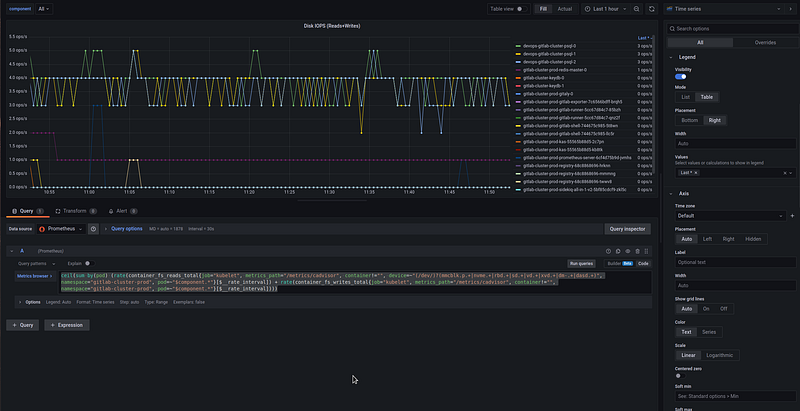The width and height of the screenshot is (800, 411).
Task: Add a new Expression
Action: [x=67, y=325]
